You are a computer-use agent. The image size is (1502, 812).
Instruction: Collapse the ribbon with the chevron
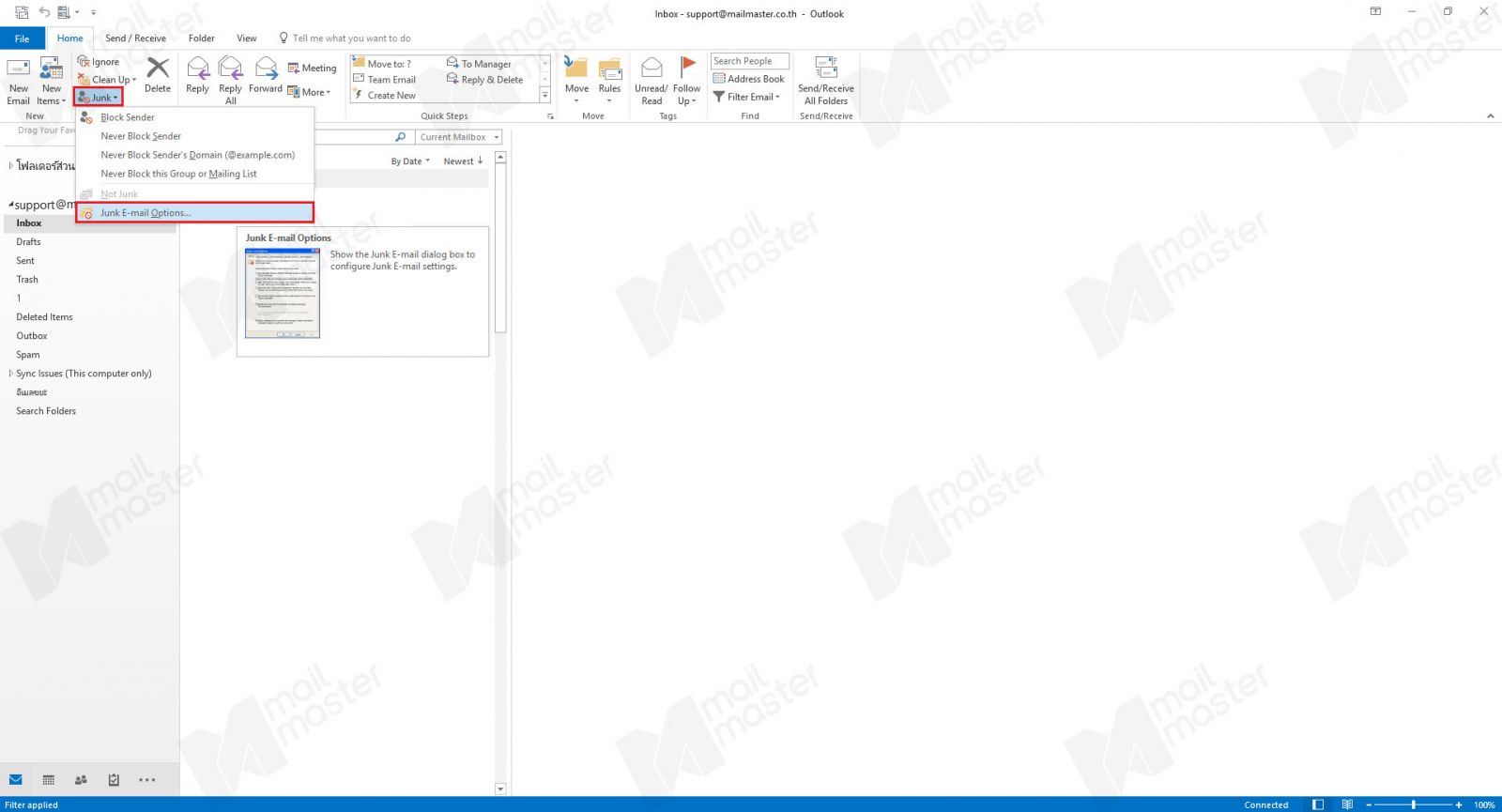click(x=1490, y=116)
